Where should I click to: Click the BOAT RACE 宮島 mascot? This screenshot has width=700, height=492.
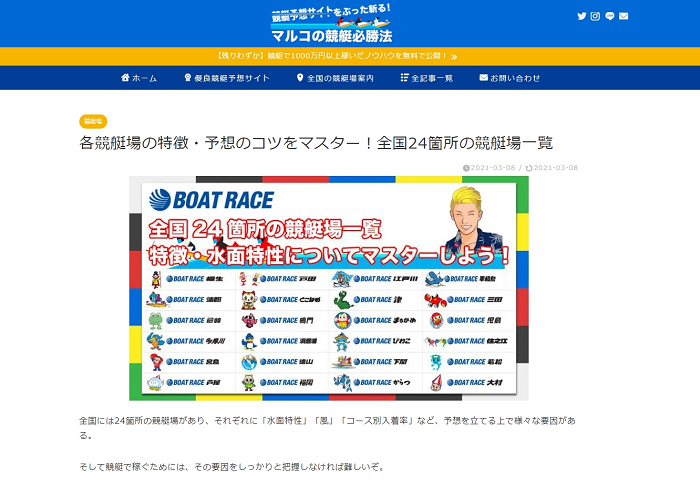156,362
